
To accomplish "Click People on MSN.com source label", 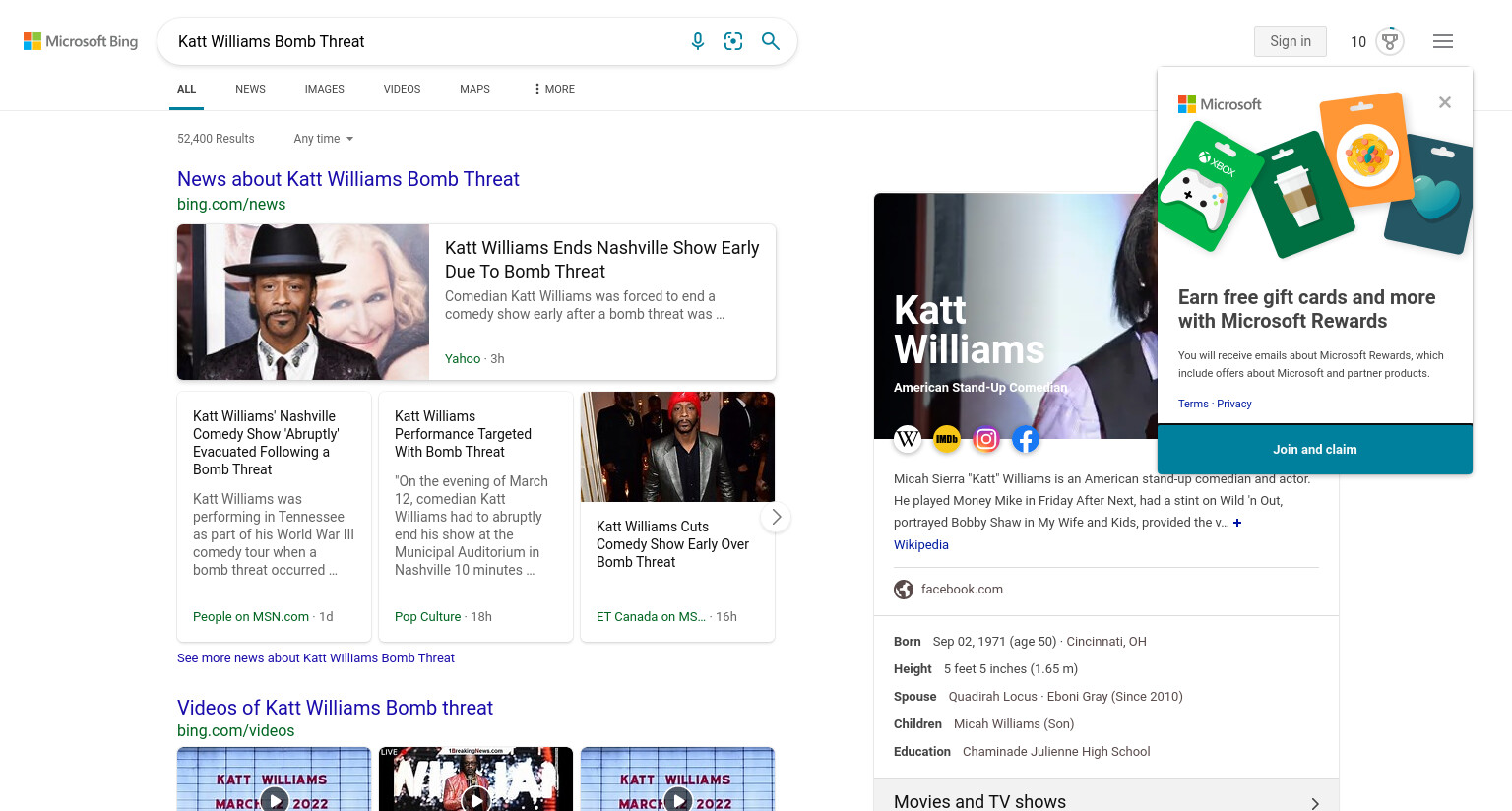I will tap(251, 617).
